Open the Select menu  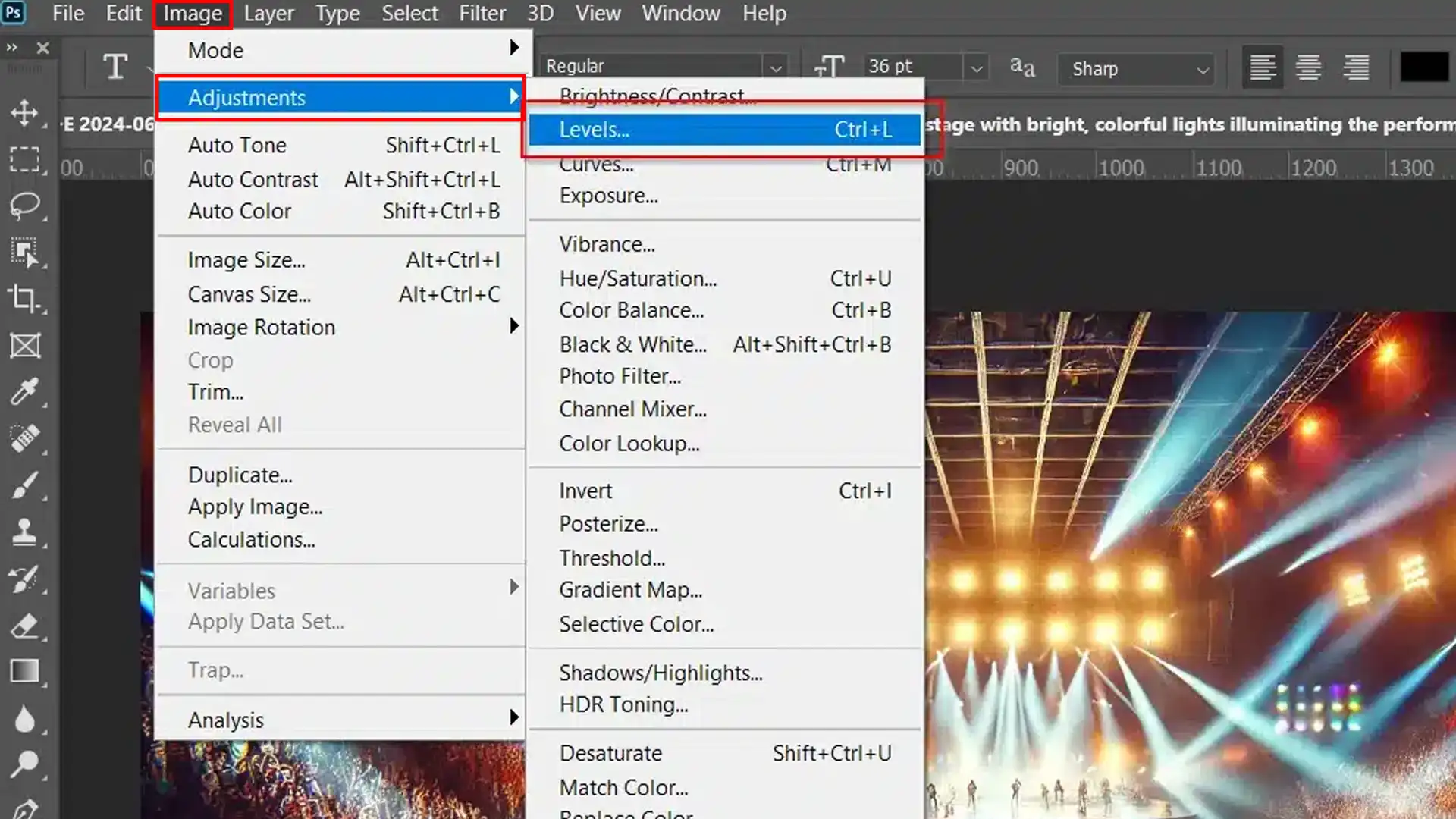[410, 14]
